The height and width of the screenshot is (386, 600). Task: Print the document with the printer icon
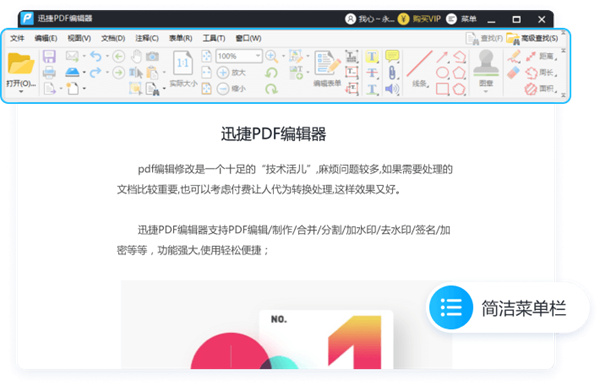click(x=49, y=72)
